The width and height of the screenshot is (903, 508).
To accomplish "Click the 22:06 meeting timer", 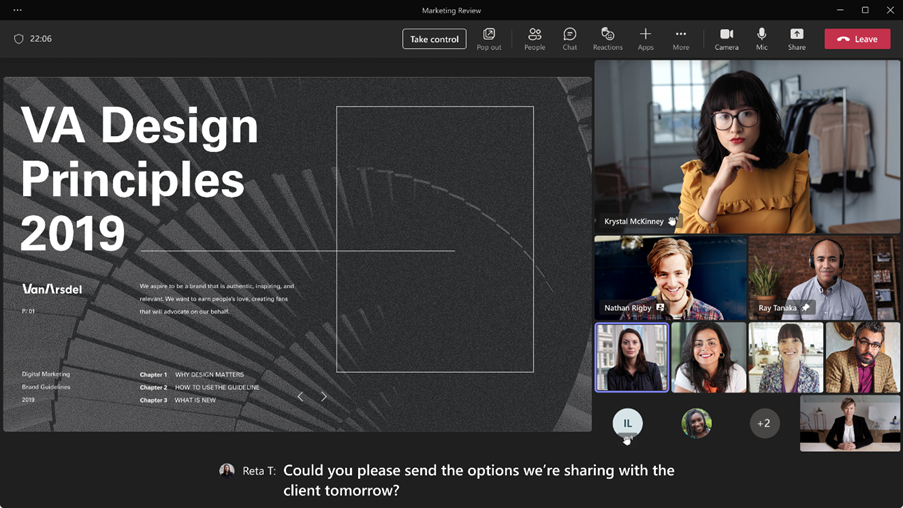I will [41, 39].
